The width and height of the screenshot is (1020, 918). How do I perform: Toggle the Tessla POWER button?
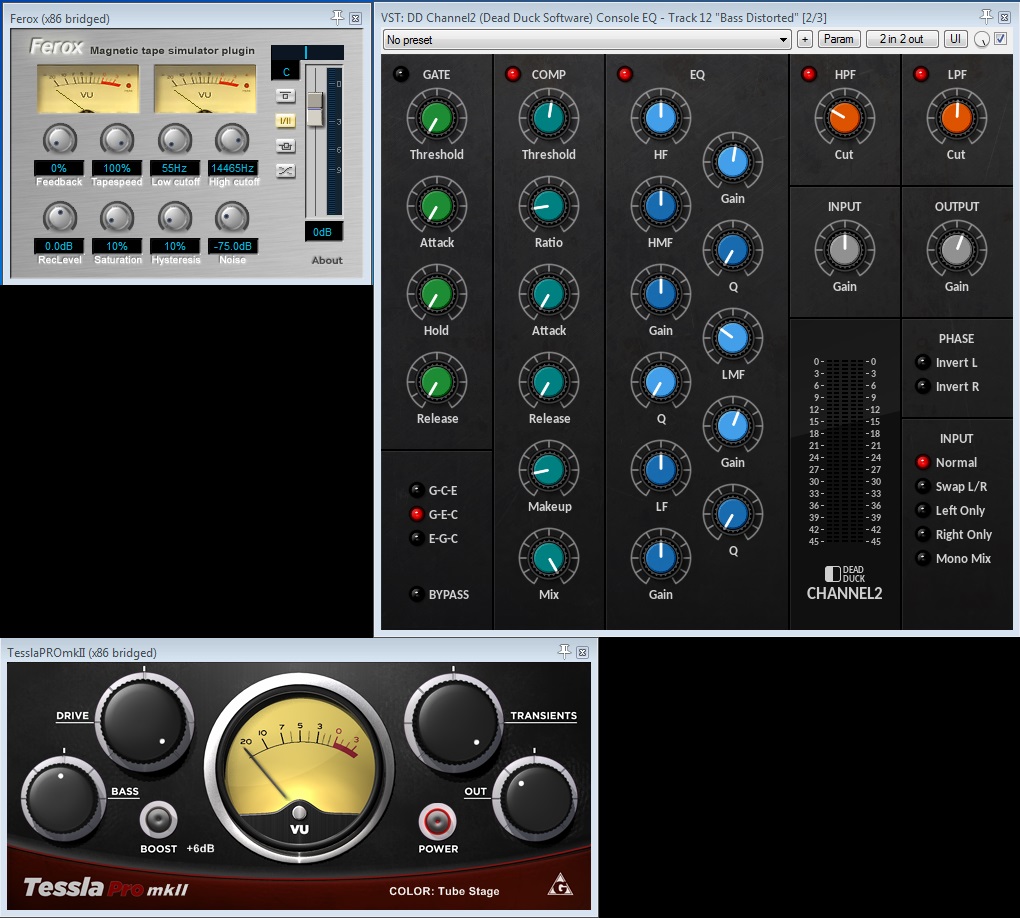[x=437, y=821]
